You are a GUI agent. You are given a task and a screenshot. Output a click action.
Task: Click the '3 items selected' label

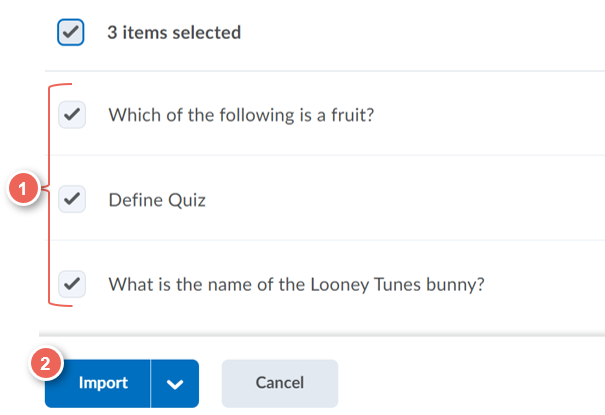coord(174,32)
